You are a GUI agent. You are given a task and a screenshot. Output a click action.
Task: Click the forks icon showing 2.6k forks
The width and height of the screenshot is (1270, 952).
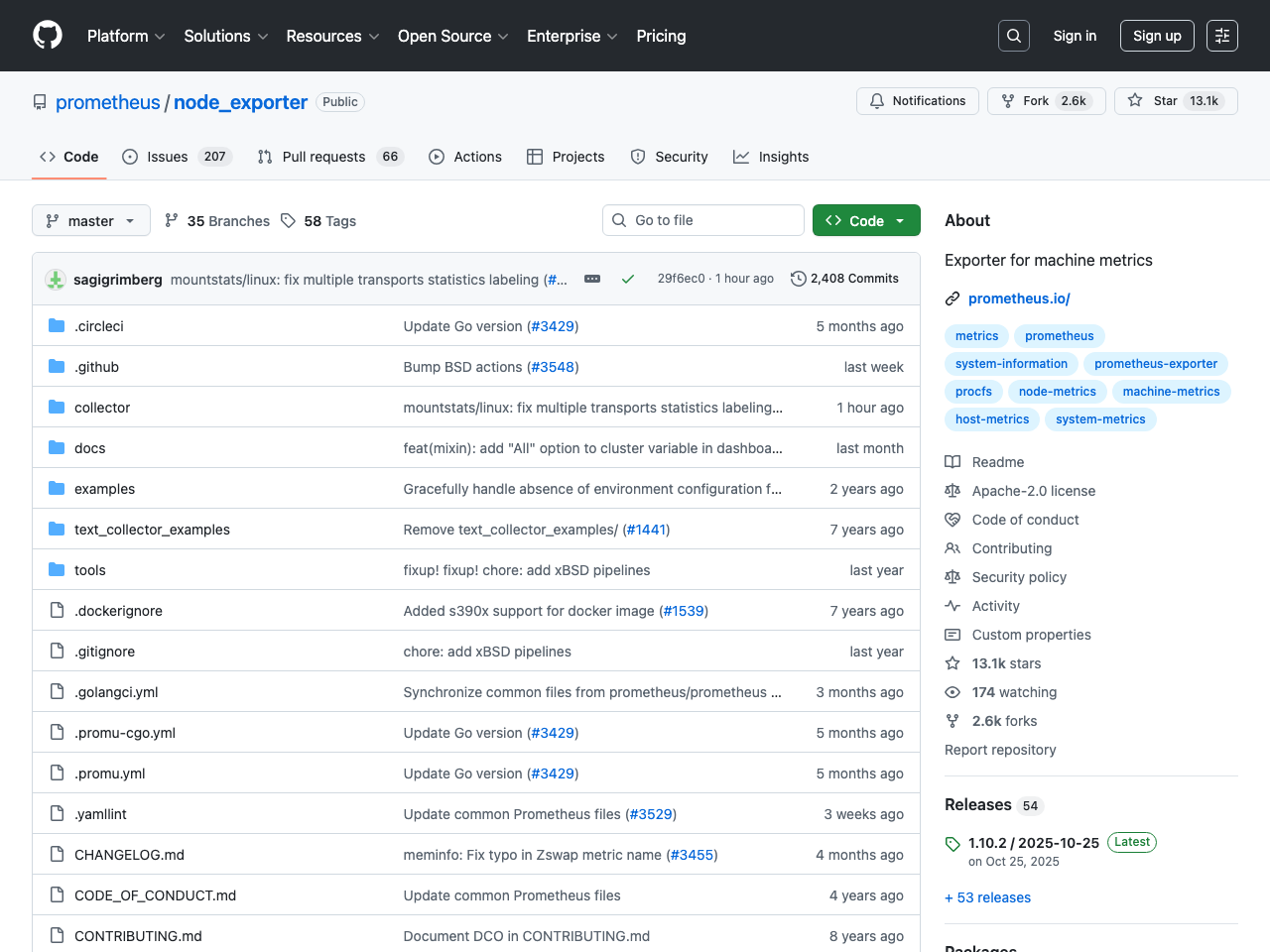coord(953,721)
